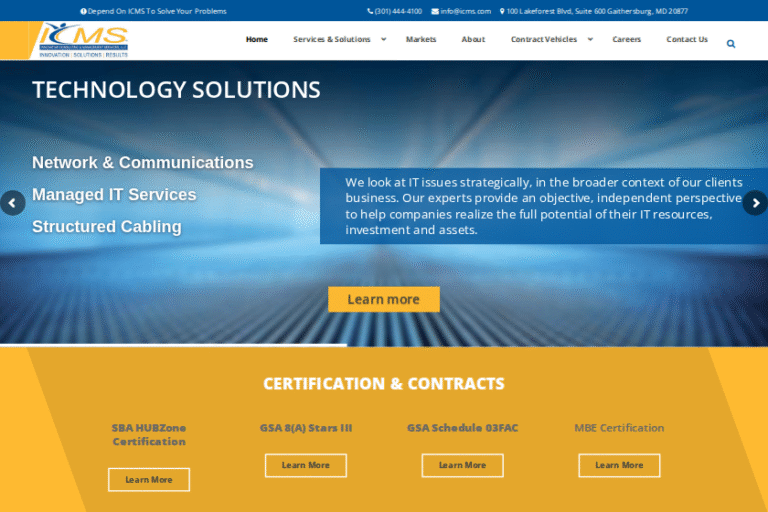Click the ICMS logo
Viewport: 768px width, 512px height.
click(x=82, y=40)
